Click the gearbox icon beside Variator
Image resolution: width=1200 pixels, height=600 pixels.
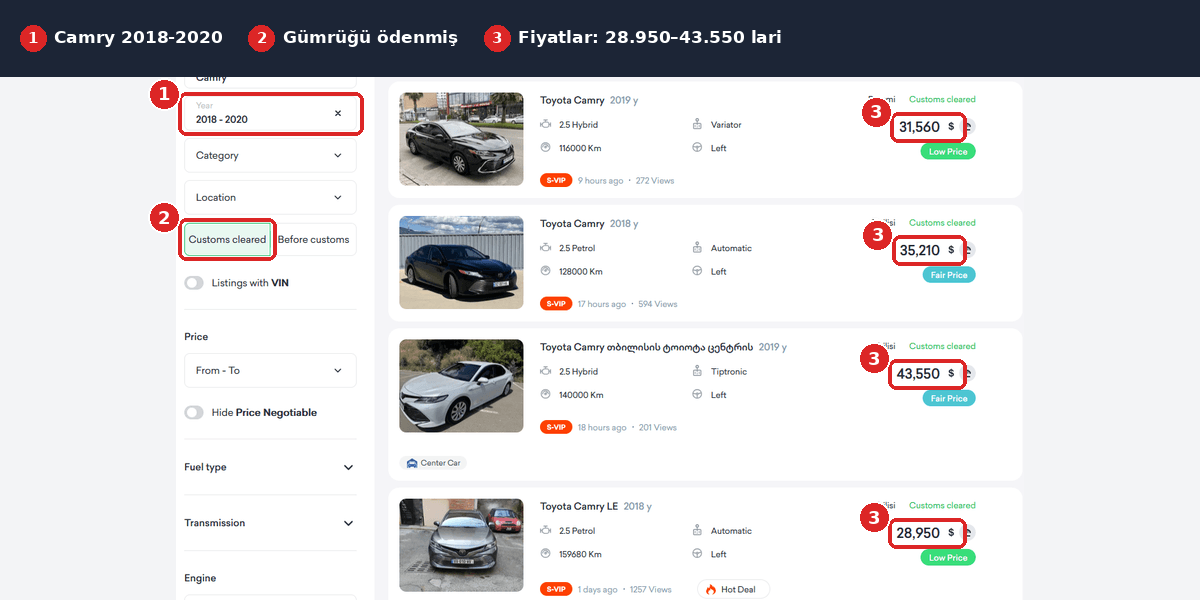(x=697, y=125)
